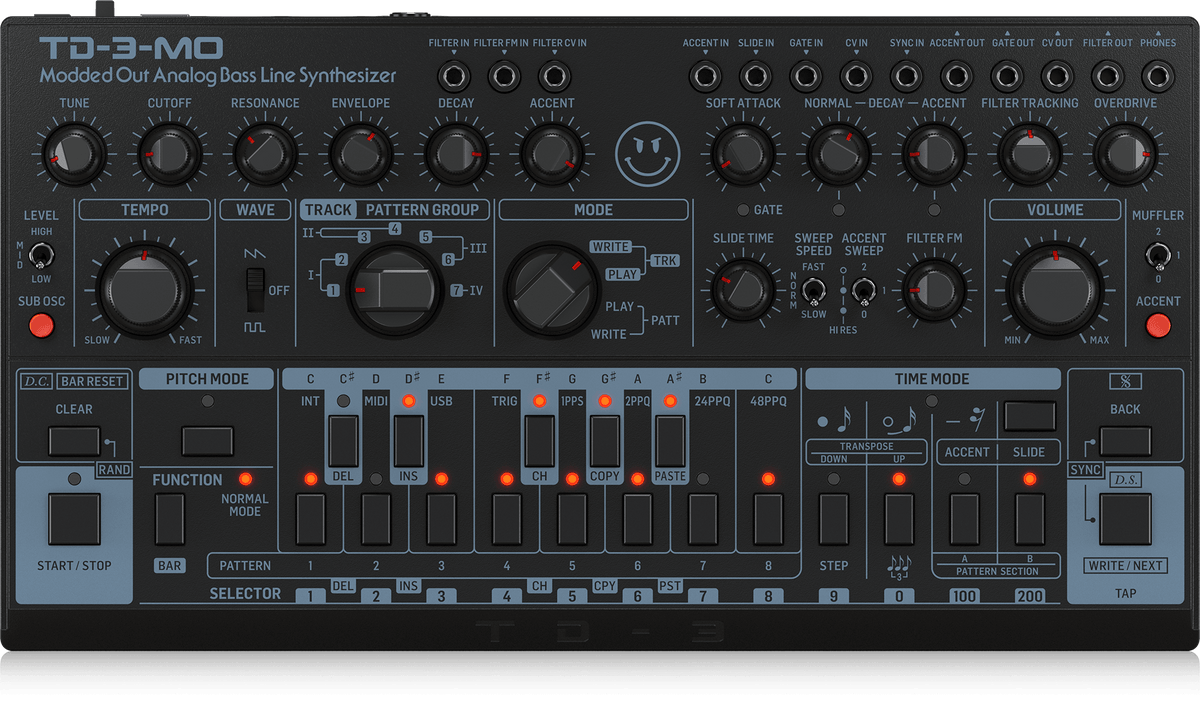Screen dimensions: 1200x703
Task: Click the CUTOFF knob
Action: [171, 154]
